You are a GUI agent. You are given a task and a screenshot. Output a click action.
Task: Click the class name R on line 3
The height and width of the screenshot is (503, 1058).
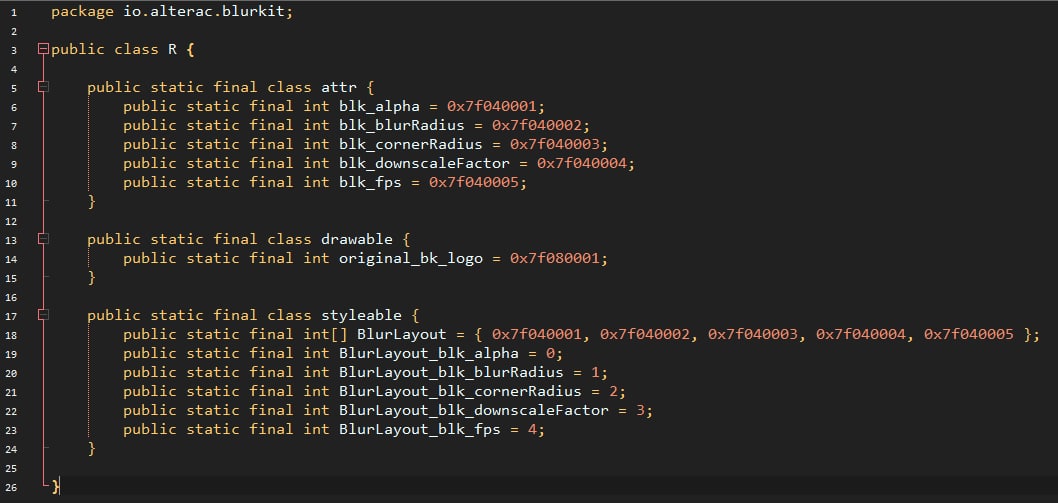click(x=173, y=49)
